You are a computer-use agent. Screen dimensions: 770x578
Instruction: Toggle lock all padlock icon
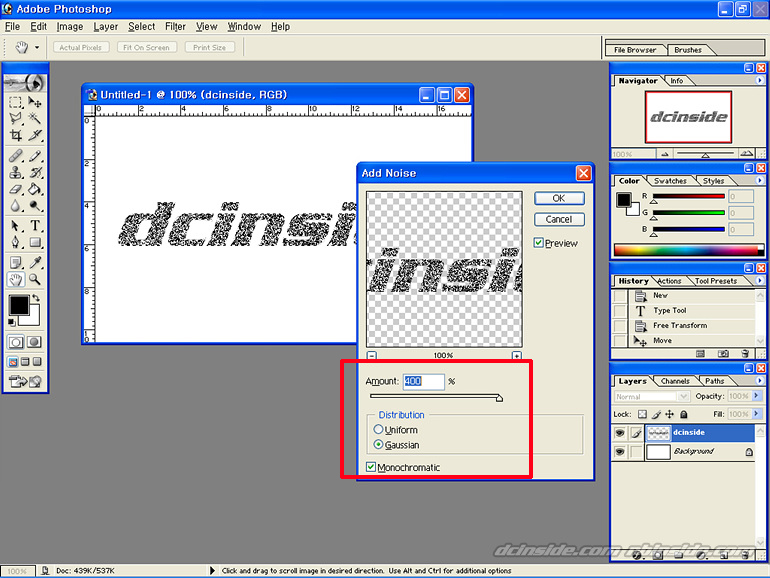coord(684,414)
